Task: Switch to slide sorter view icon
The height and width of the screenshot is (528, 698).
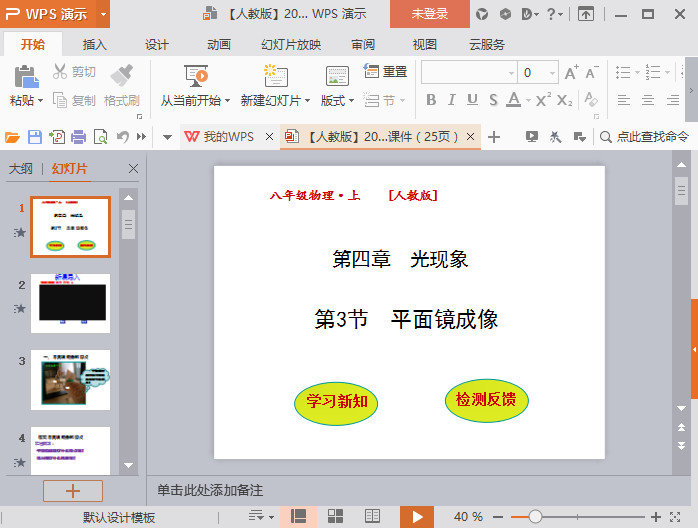Action: click(335, 516)
